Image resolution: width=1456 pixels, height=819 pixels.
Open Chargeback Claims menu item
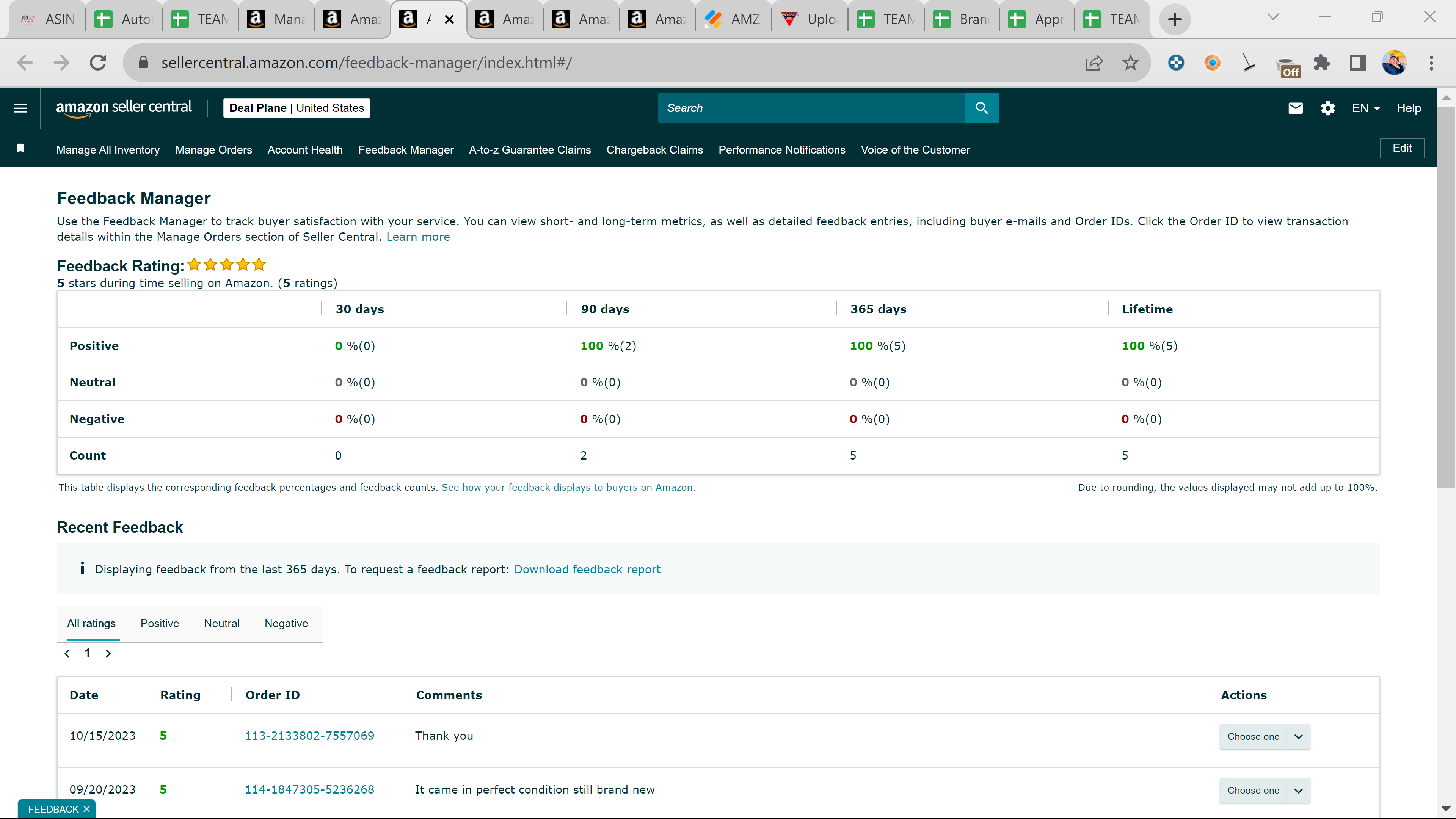point(654,150)
